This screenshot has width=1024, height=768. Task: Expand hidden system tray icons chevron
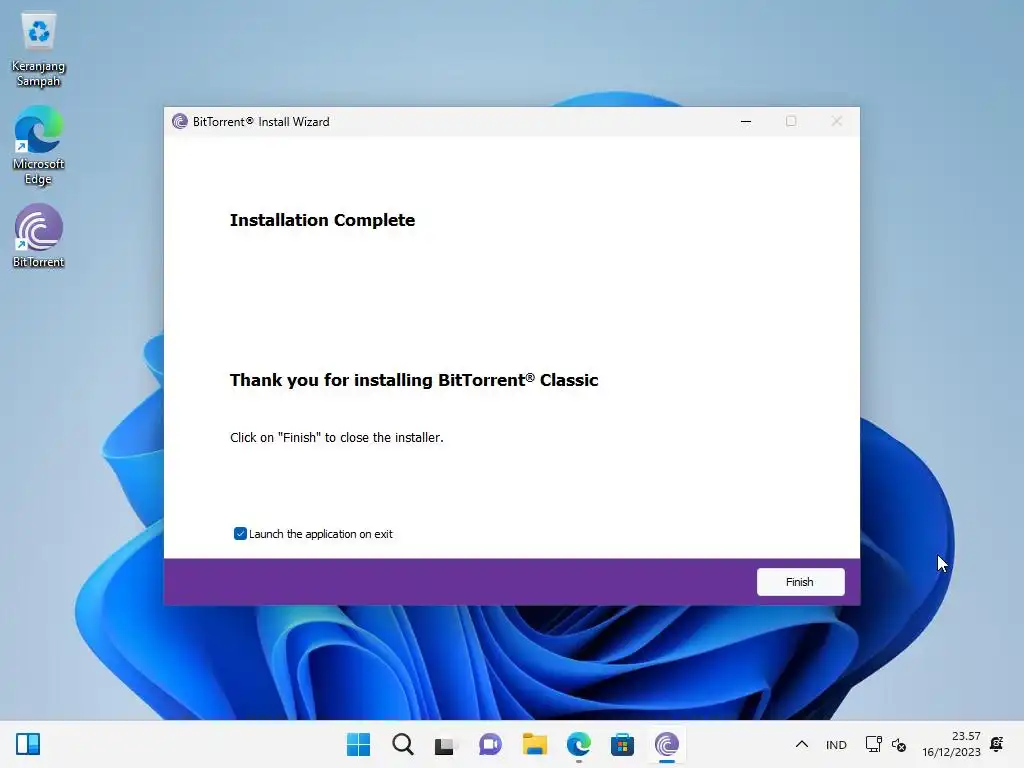[x=802, y=744]
